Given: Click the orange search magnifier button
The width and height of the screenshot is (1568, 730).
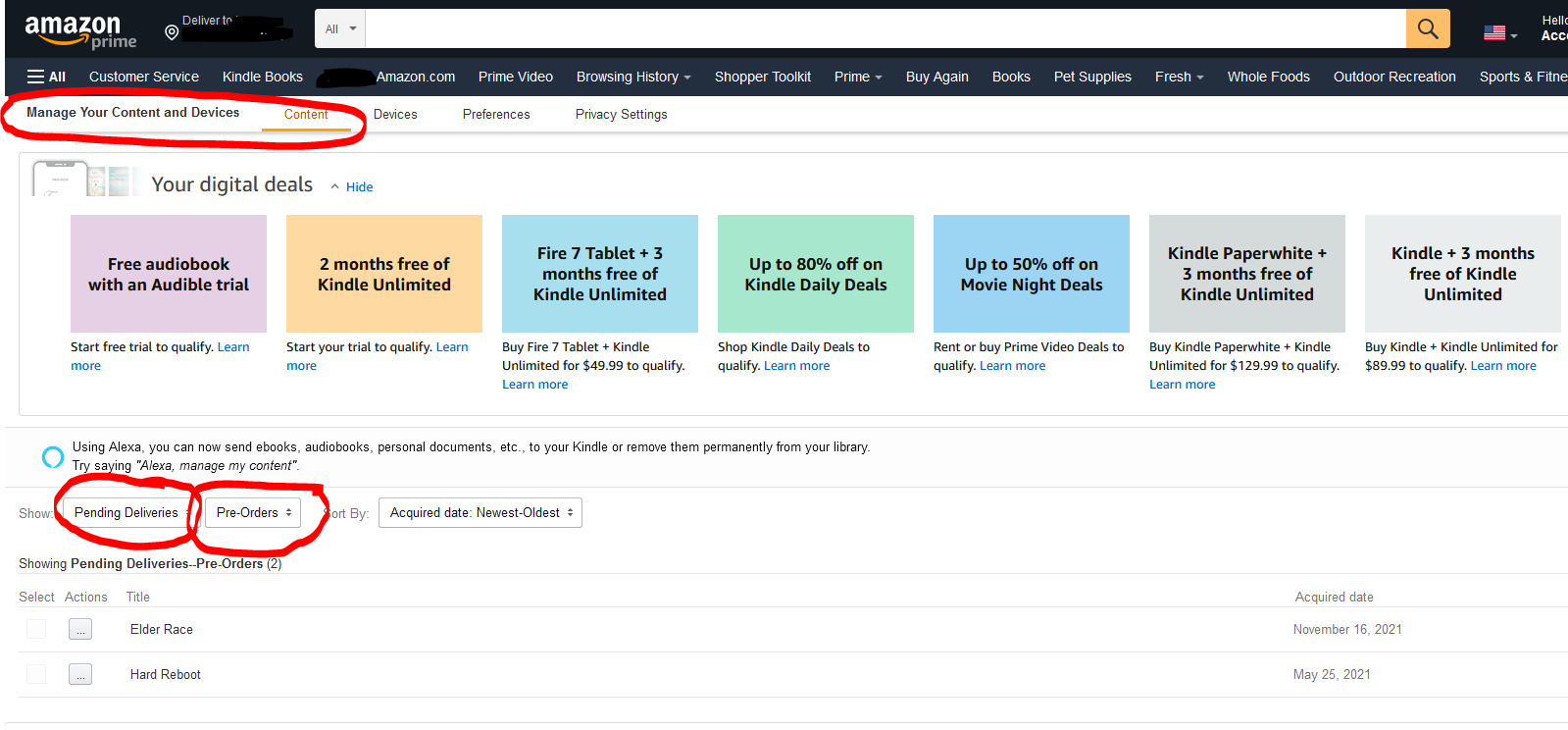Looking at the screenshot, I should click(1427, 29).
